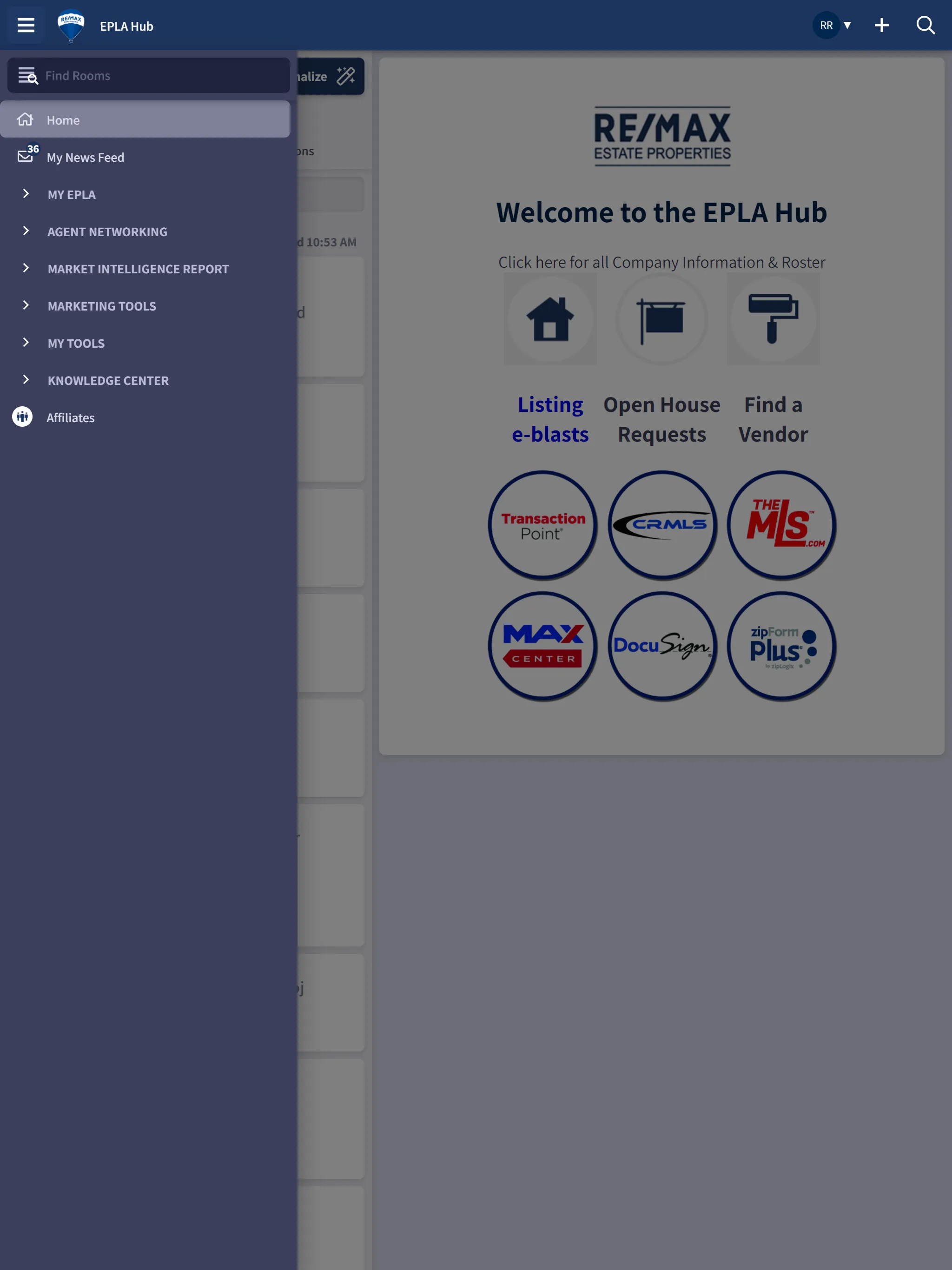Click the Home house icon
This screenshot has height=1270, width=952.
click(x=25, y=119)
